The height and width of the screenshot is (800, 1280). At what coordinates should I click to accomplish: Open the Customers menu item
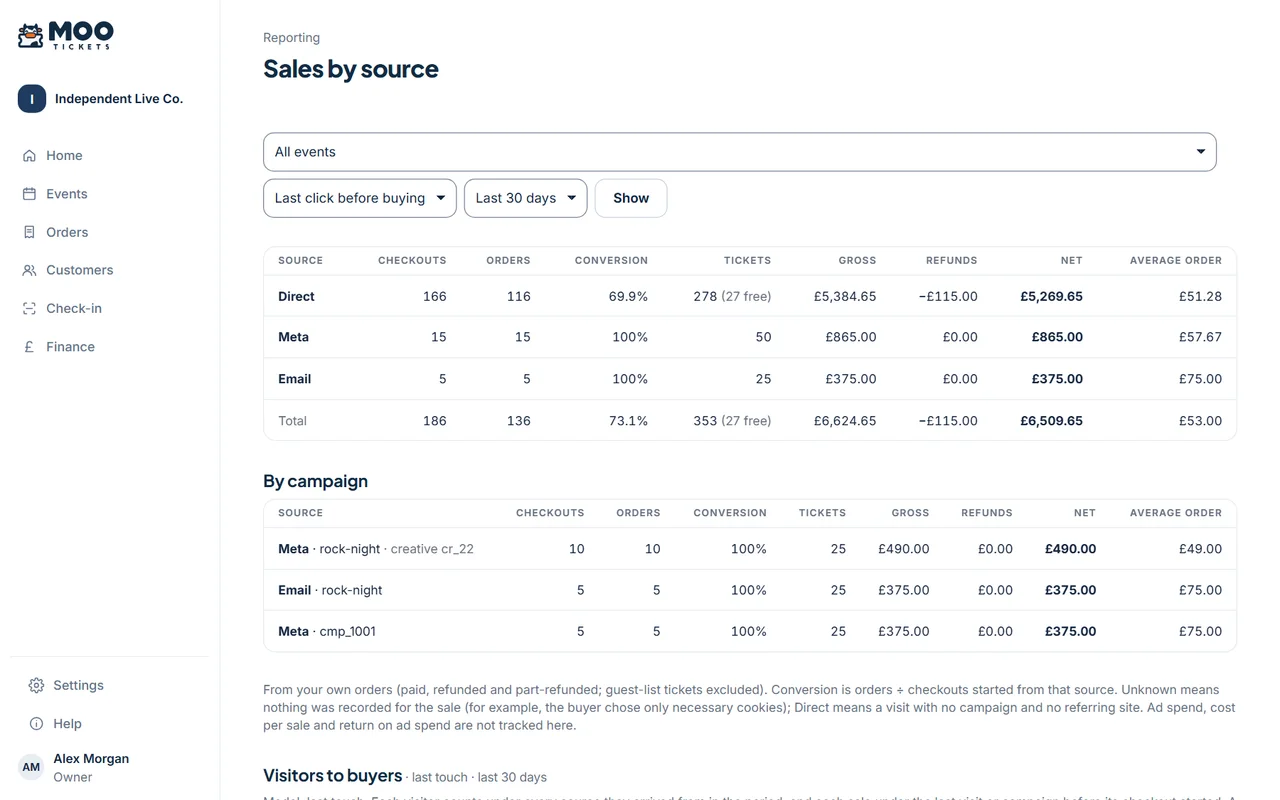[79, 270]
